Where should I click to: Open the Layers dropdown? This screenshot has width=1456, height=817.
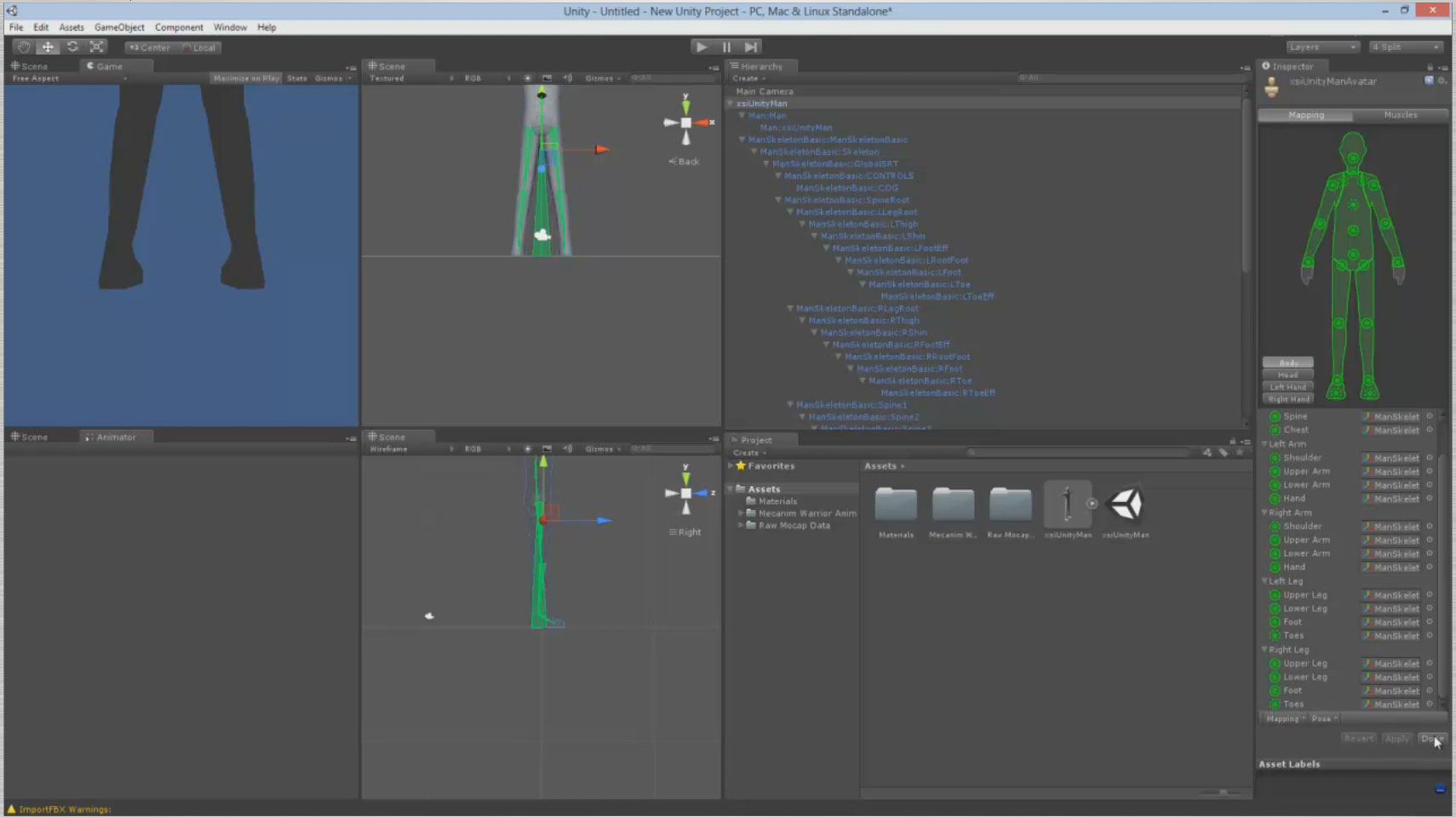coord(1322,47)
